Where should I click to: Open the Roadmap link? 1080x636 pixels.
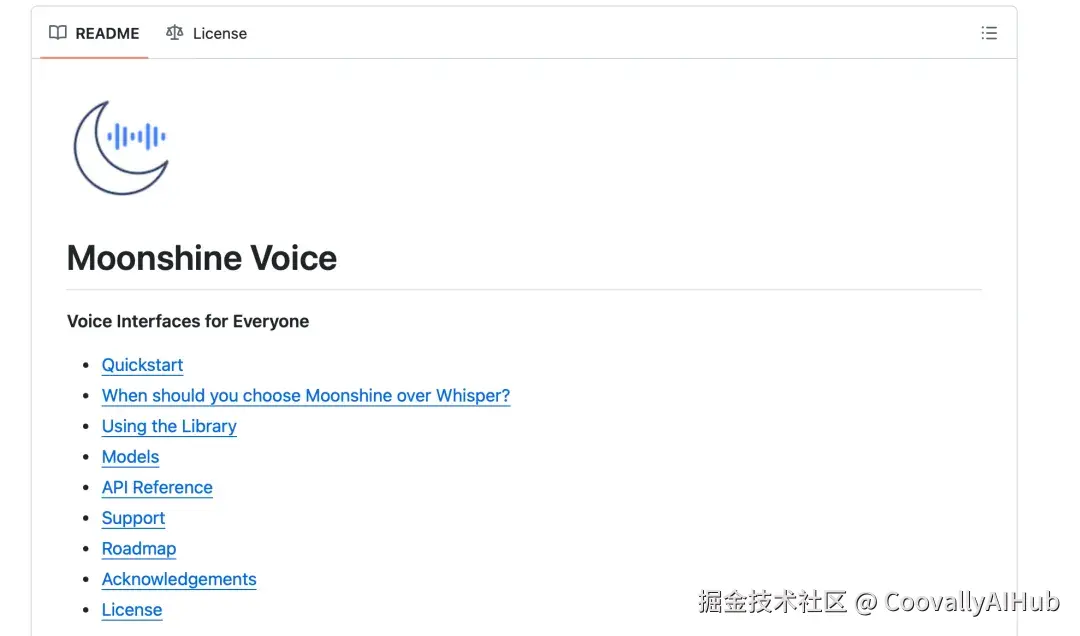(139, 549)
